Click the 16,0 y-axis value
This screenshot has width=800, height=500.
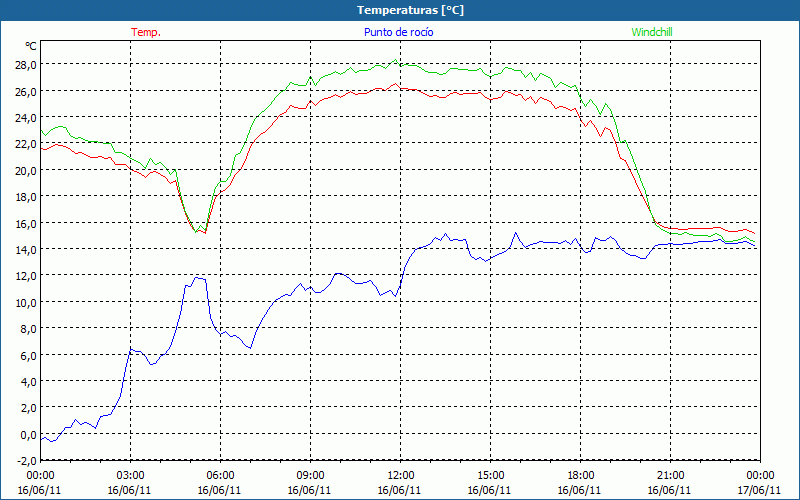tap(26, 223)
